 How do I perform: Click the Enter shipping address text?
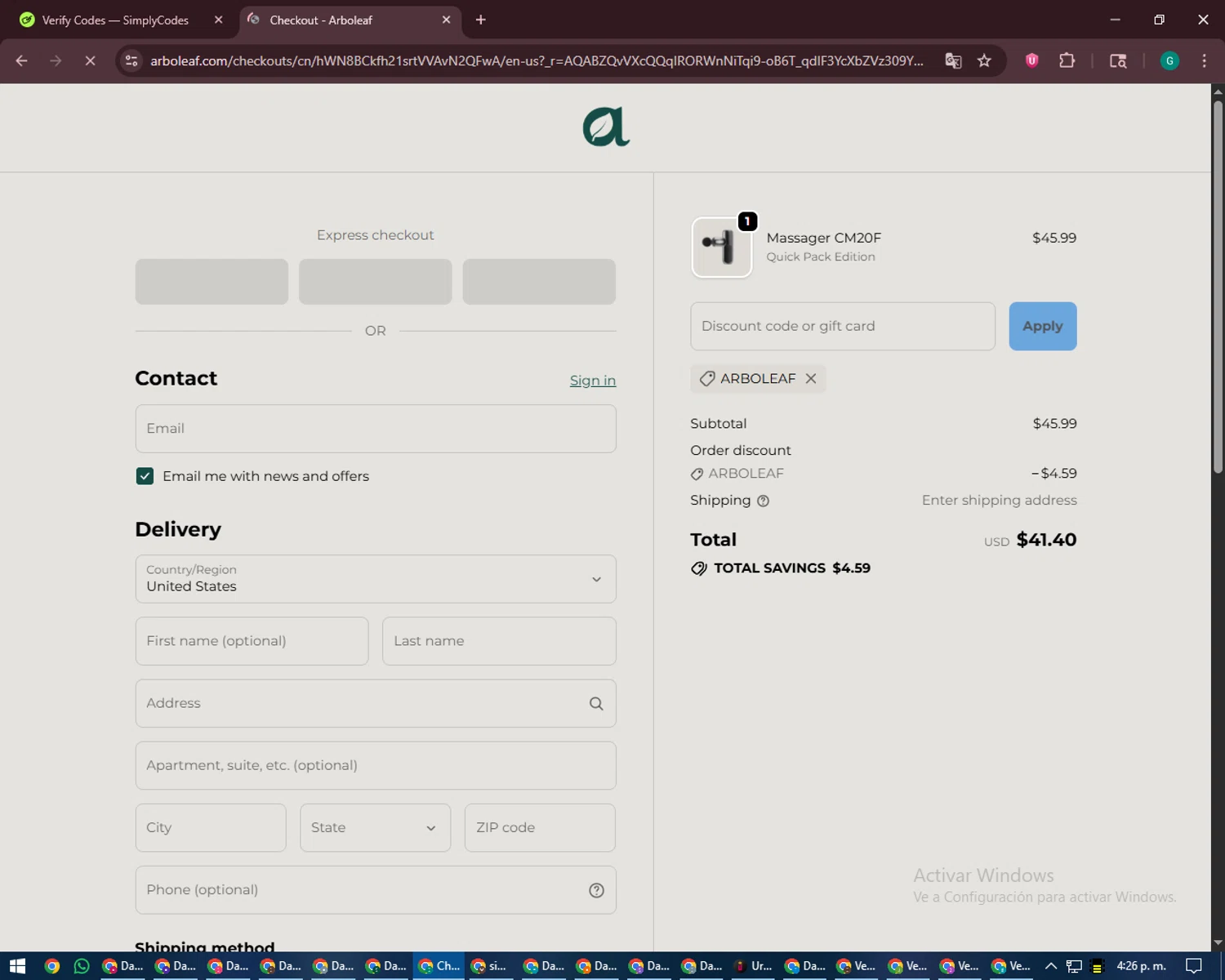point(1000,500)
